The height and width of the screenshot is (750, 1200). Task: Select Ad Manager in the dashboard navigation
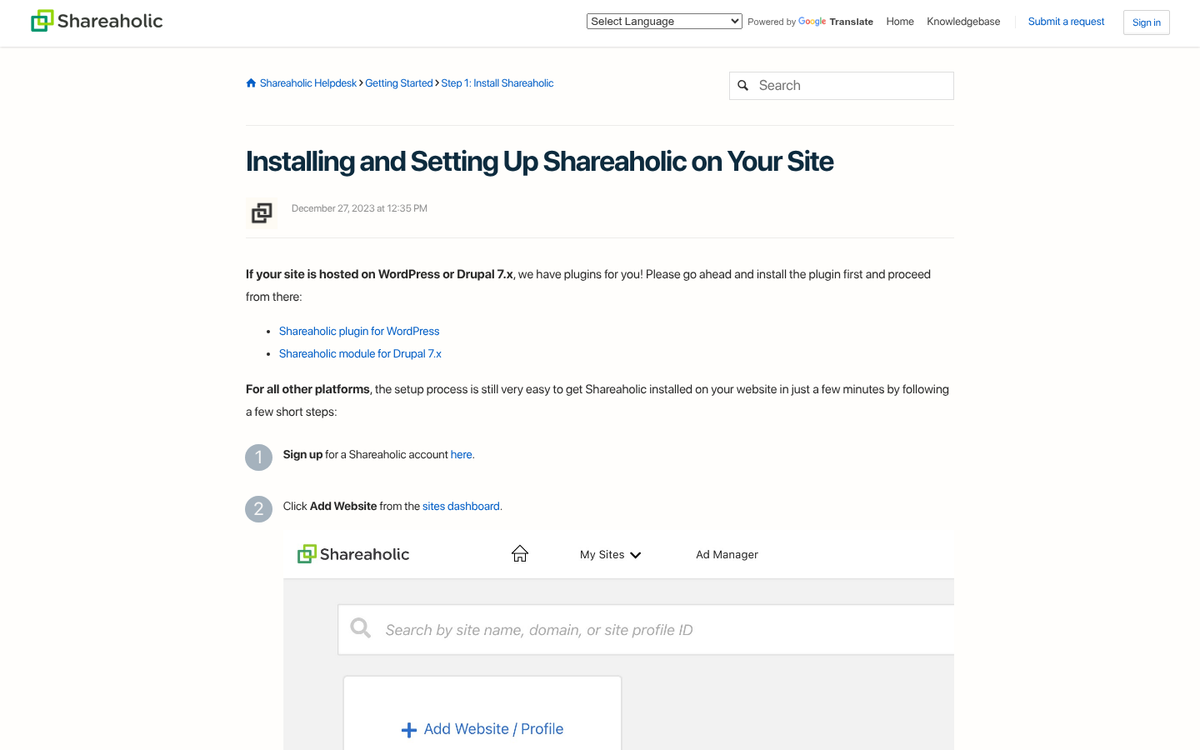[727, 554]
